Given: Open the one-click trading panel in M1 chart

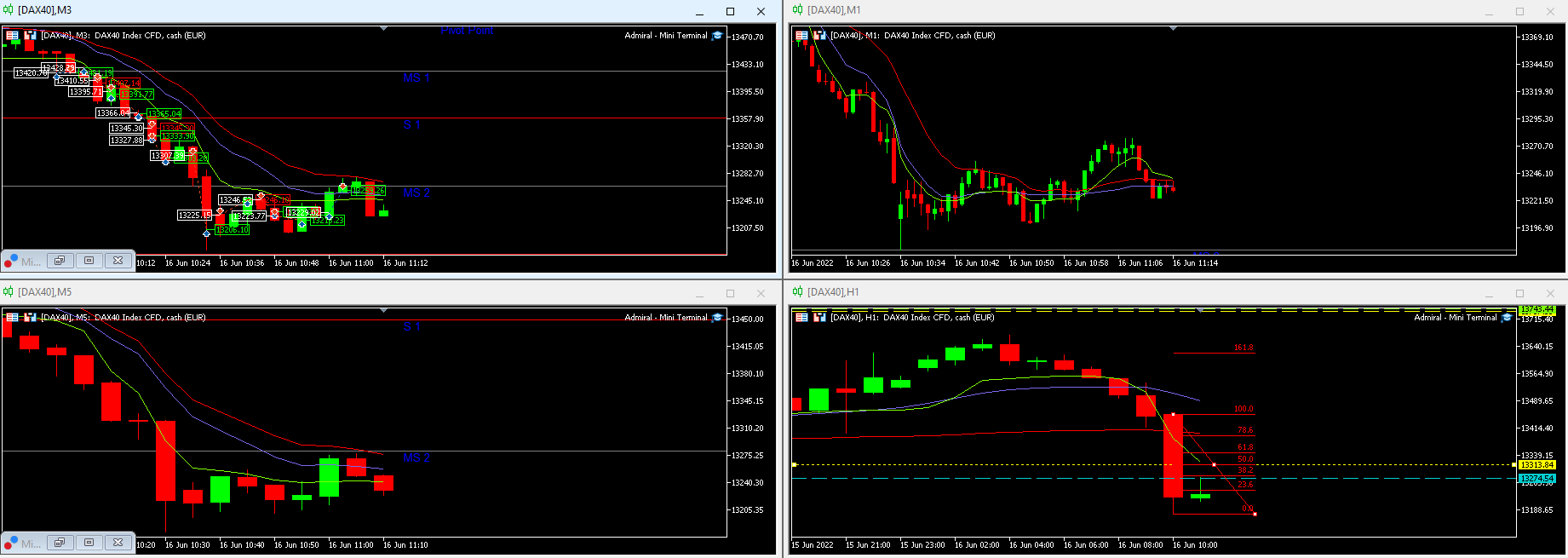Looking at the screenshot, I should coord(801,36).
